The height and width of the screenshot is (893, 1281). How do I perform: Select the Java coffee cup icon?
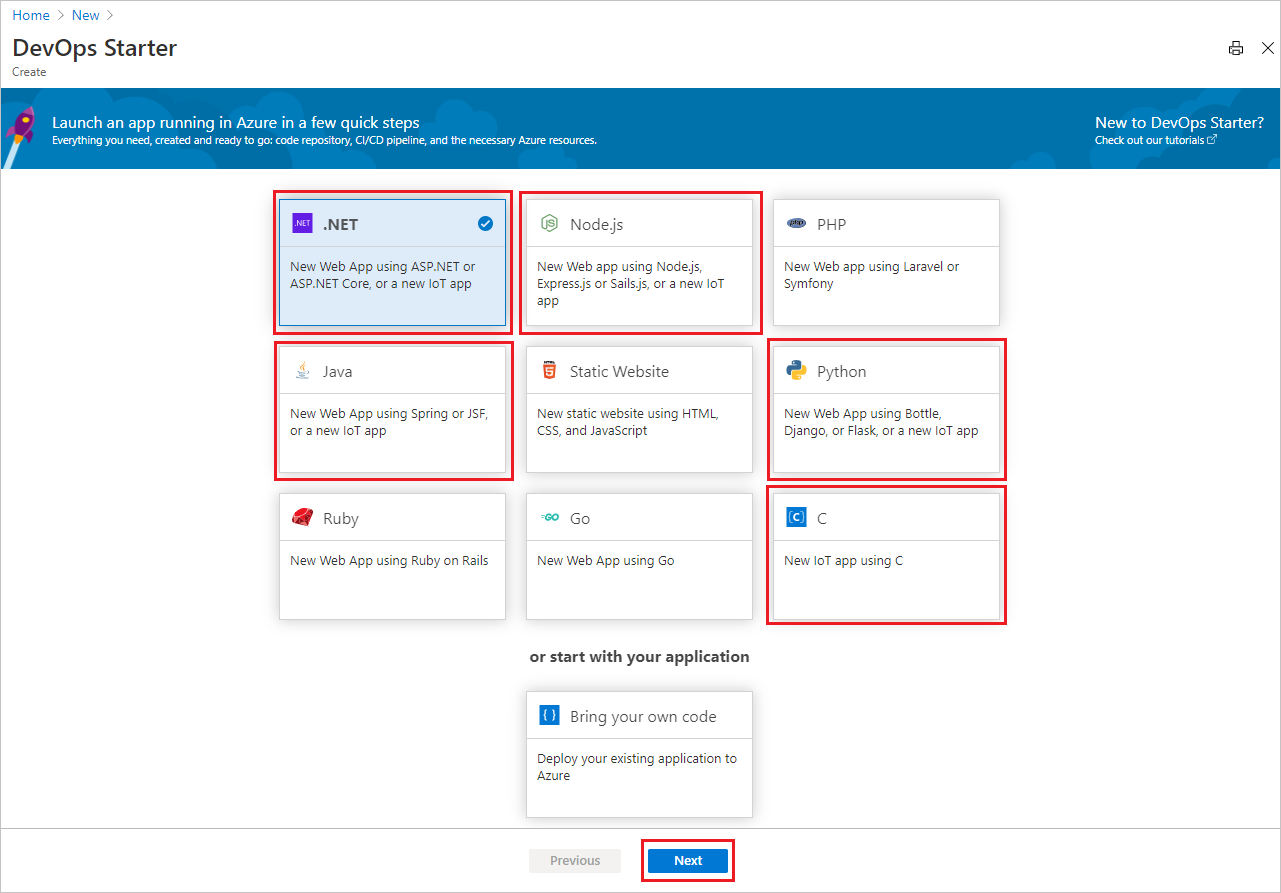pos(302,371)
